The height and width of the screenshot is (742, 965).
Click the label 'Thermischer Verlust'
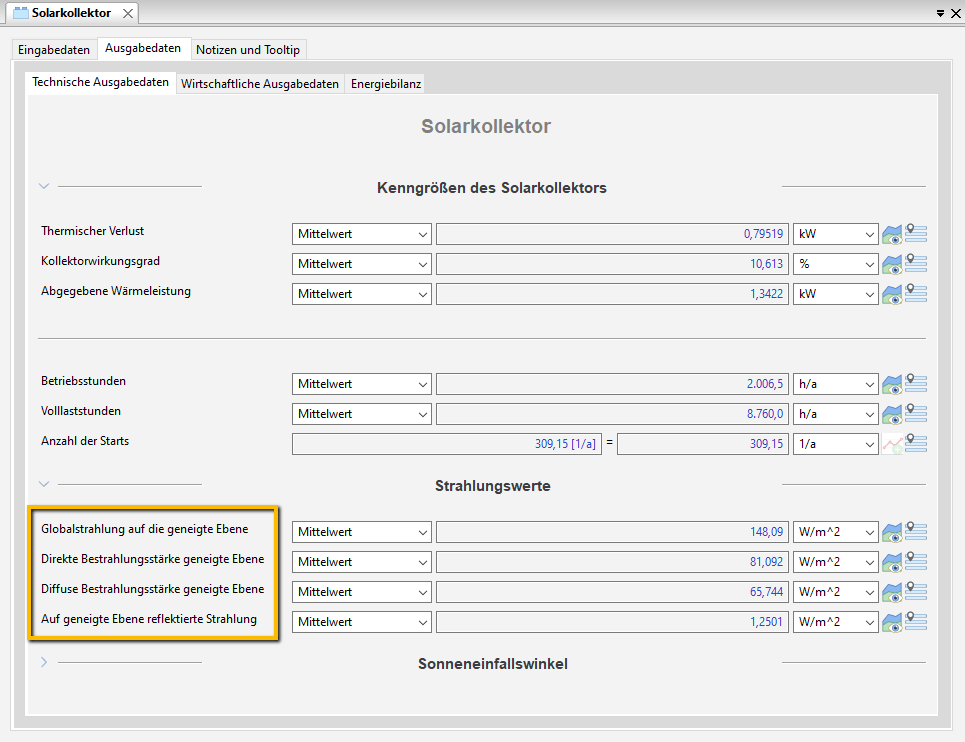point(92,231)
